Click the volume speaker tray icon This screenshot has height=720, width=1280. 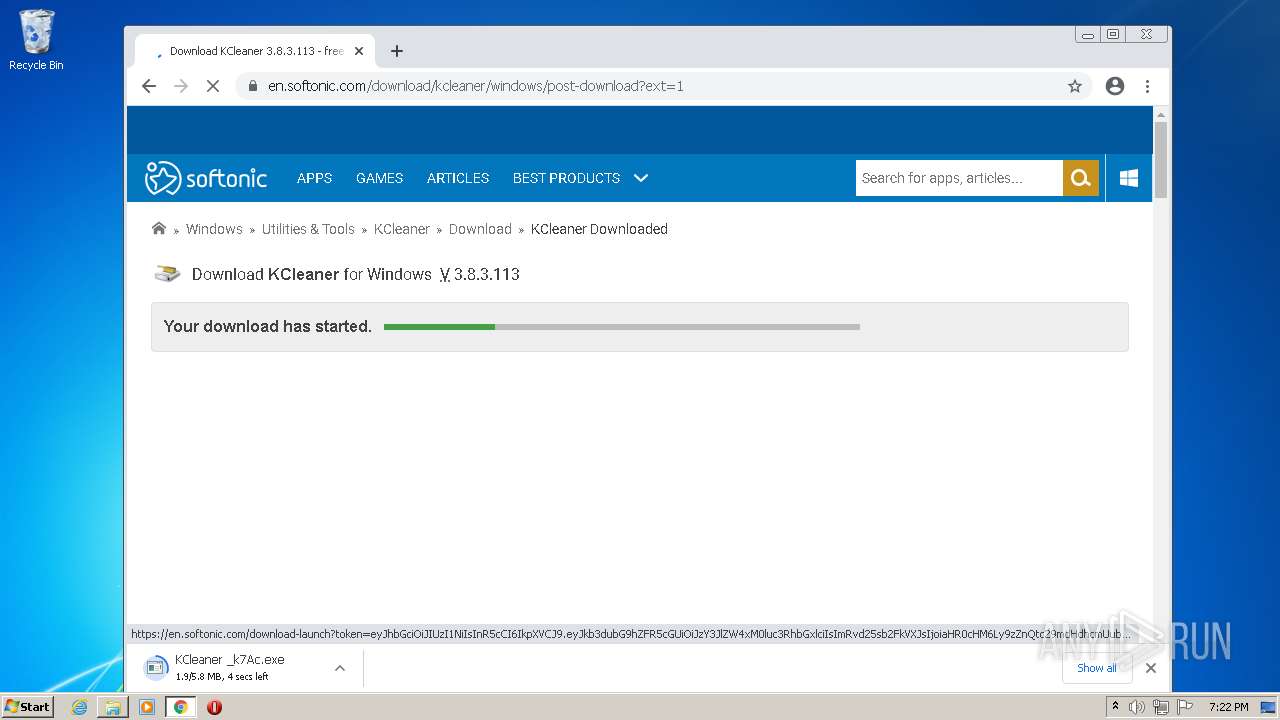point(1137,707)
